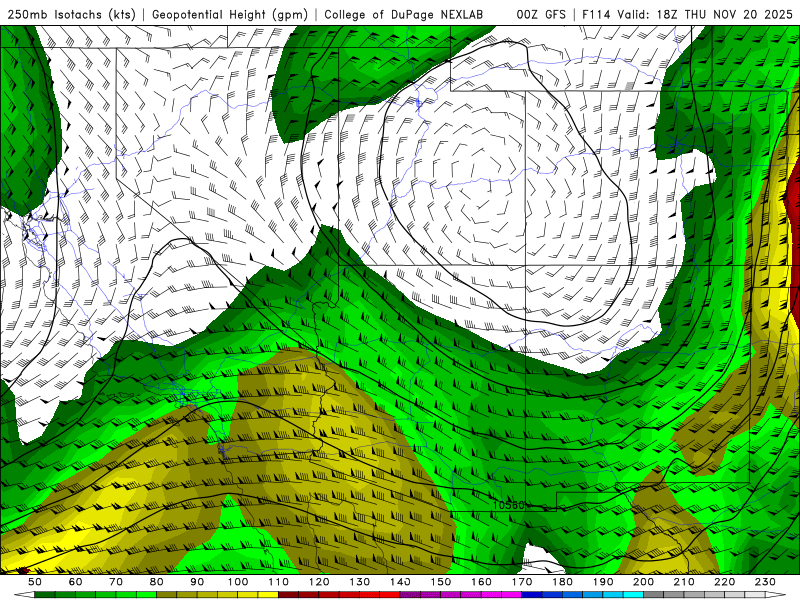This screenshot has height=600, width=800.
Task: Click the 'F114 Valid: 18Z THU NOV 20 2025' text
Action: point(687,15)
